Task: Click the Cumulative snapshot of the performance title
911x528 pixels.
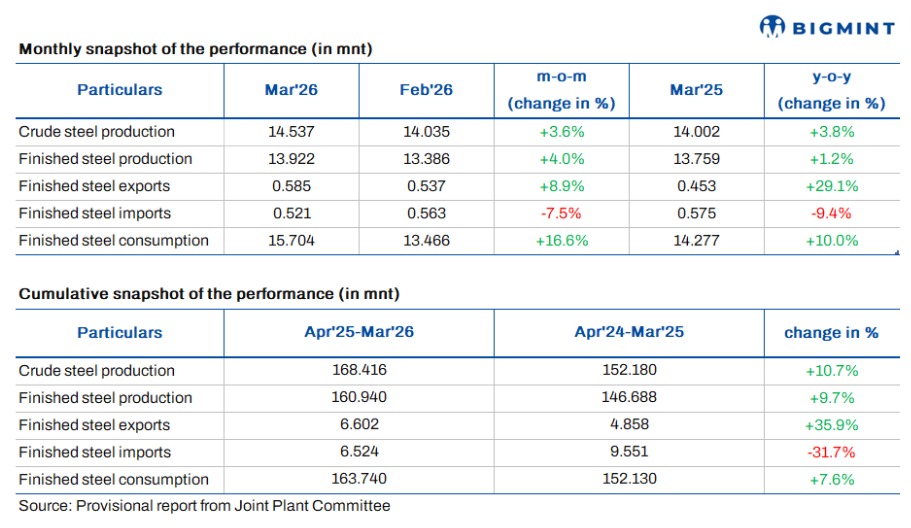Action: pyautogui.click(x=209, y=294)
